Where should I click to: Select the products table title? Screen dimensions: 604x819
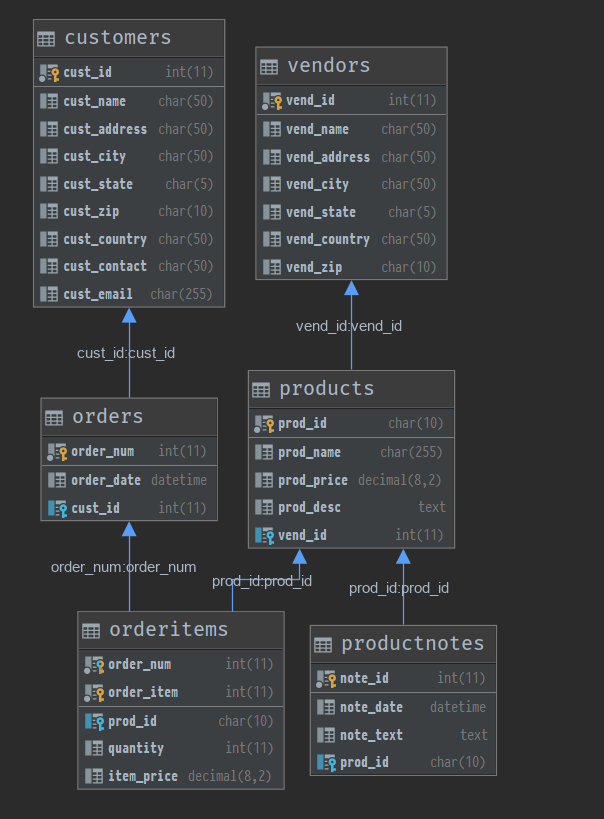coord(327,389)
